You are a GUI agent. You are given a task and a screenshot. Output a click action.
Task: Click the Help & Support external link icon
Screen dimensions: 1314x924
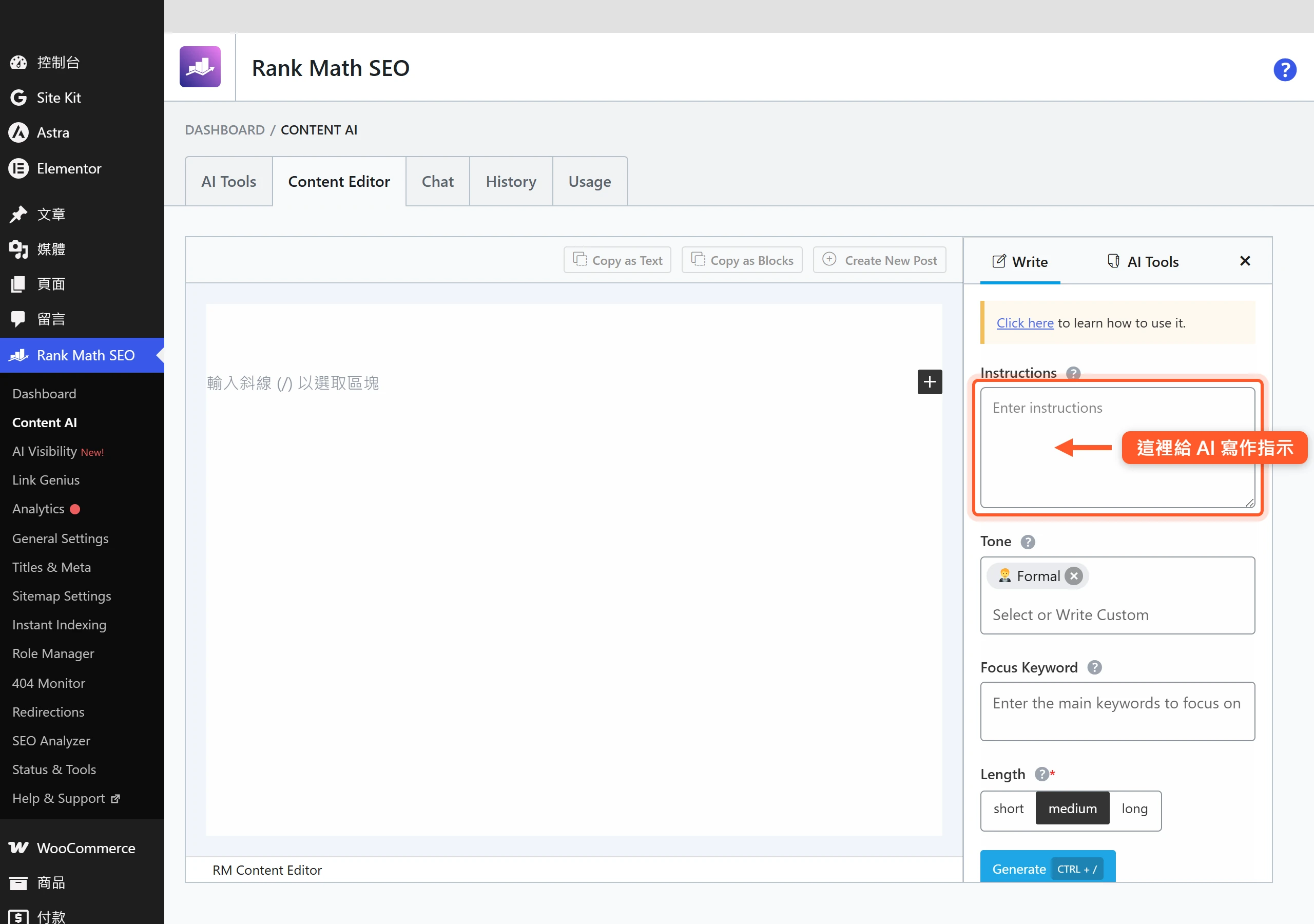coord(115,799)
